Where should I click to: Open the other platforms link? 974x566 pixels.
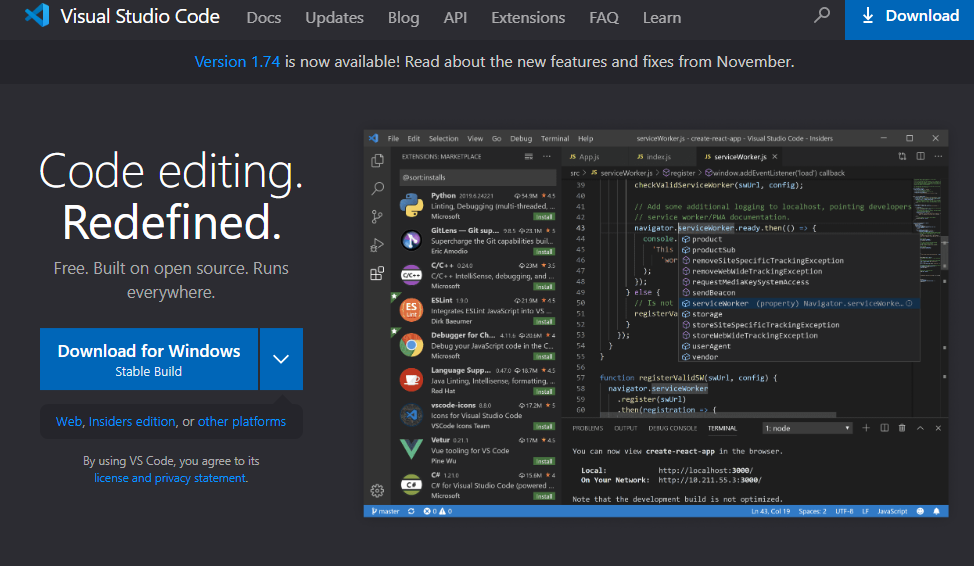(x=242, y=421)
